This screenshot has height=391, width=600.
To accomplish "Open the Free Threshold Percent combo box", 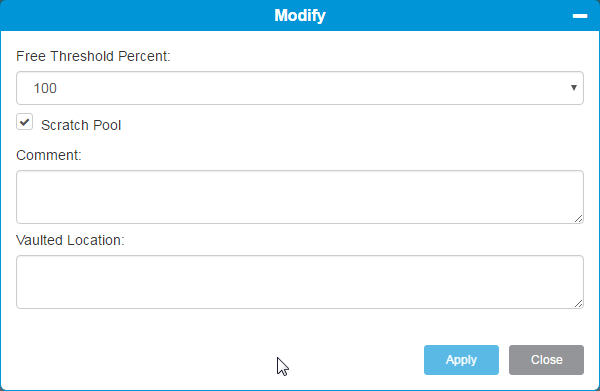I will click(x=300, y=88).
